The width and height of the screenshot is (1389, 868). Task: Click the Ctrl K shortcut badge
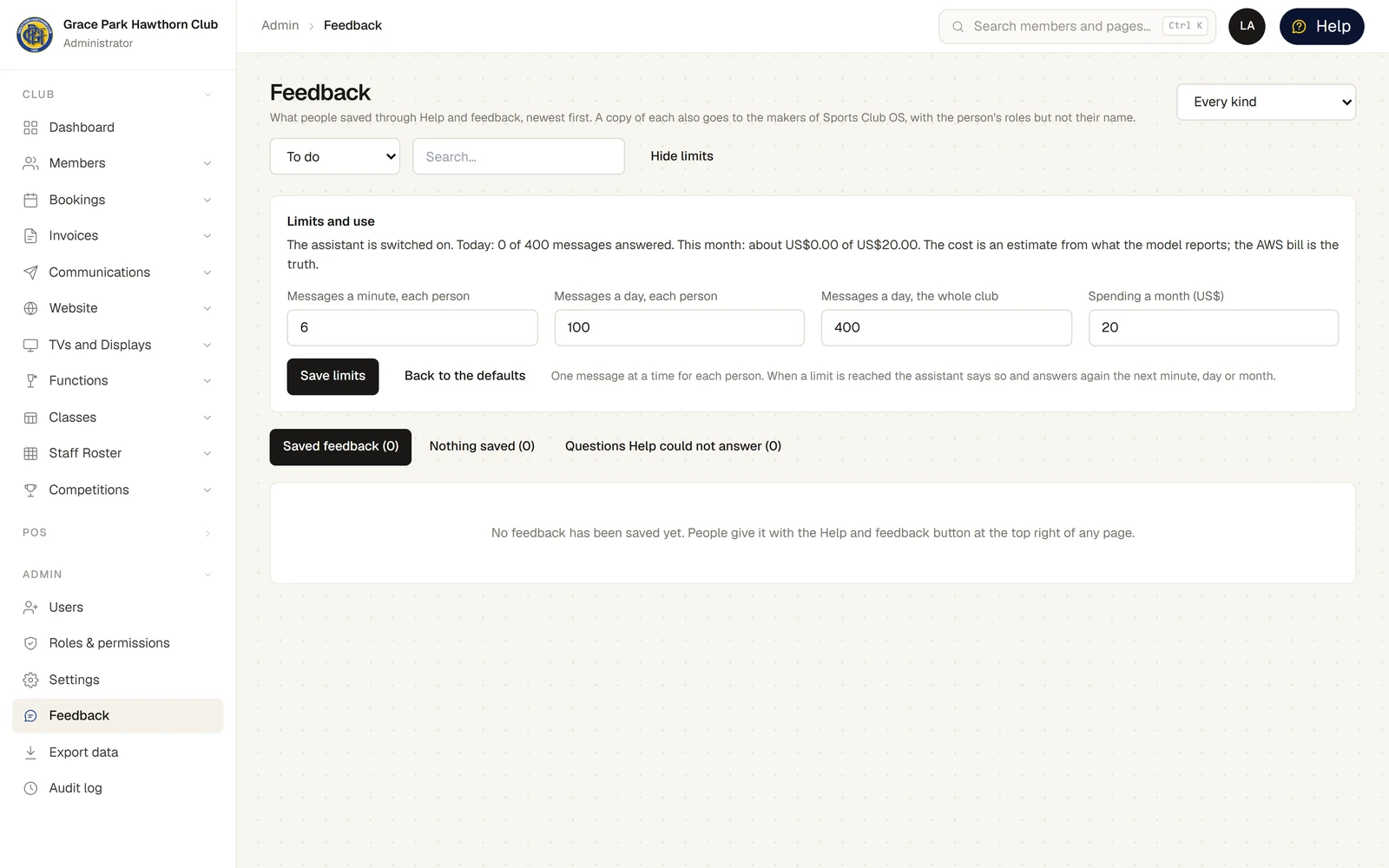pyautogui.click(x=1185, y=26)
